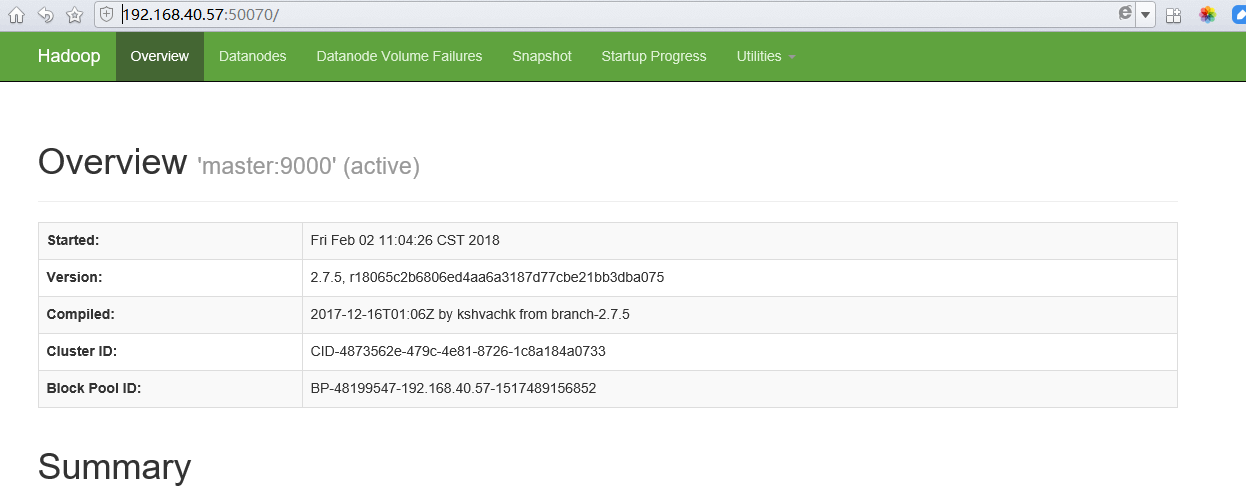Viewport: 1246px width, 488px height.
Task: Bookmark the page with the star icon
Action: 74,15
